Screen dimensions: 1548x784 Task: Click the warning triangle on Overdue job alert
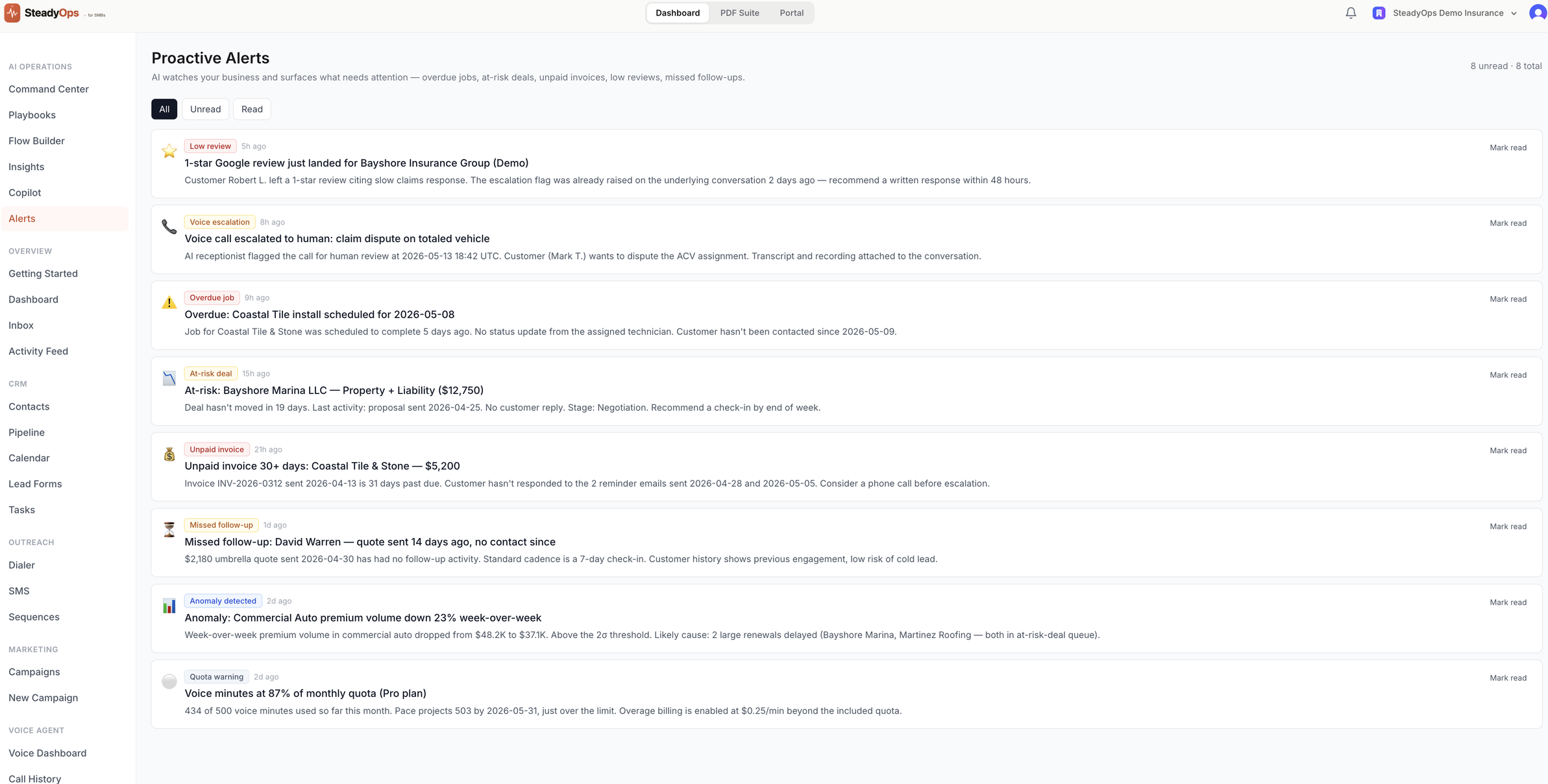tap(169, 302)
